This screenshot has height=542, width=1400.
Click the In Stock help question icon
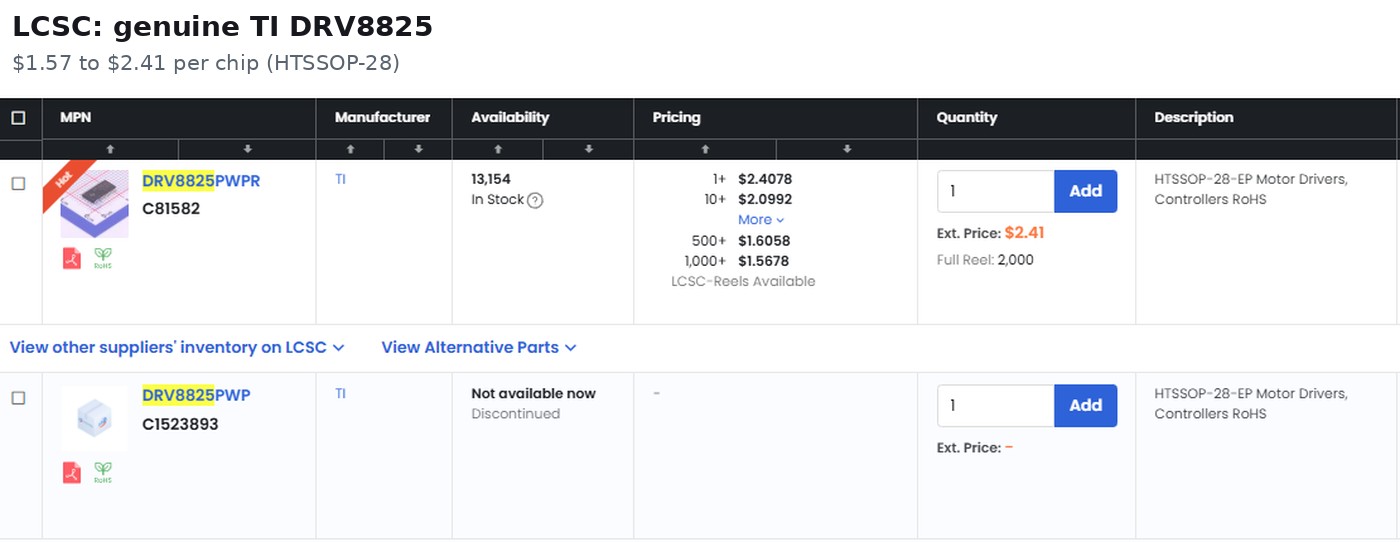[x=535, y=200]
